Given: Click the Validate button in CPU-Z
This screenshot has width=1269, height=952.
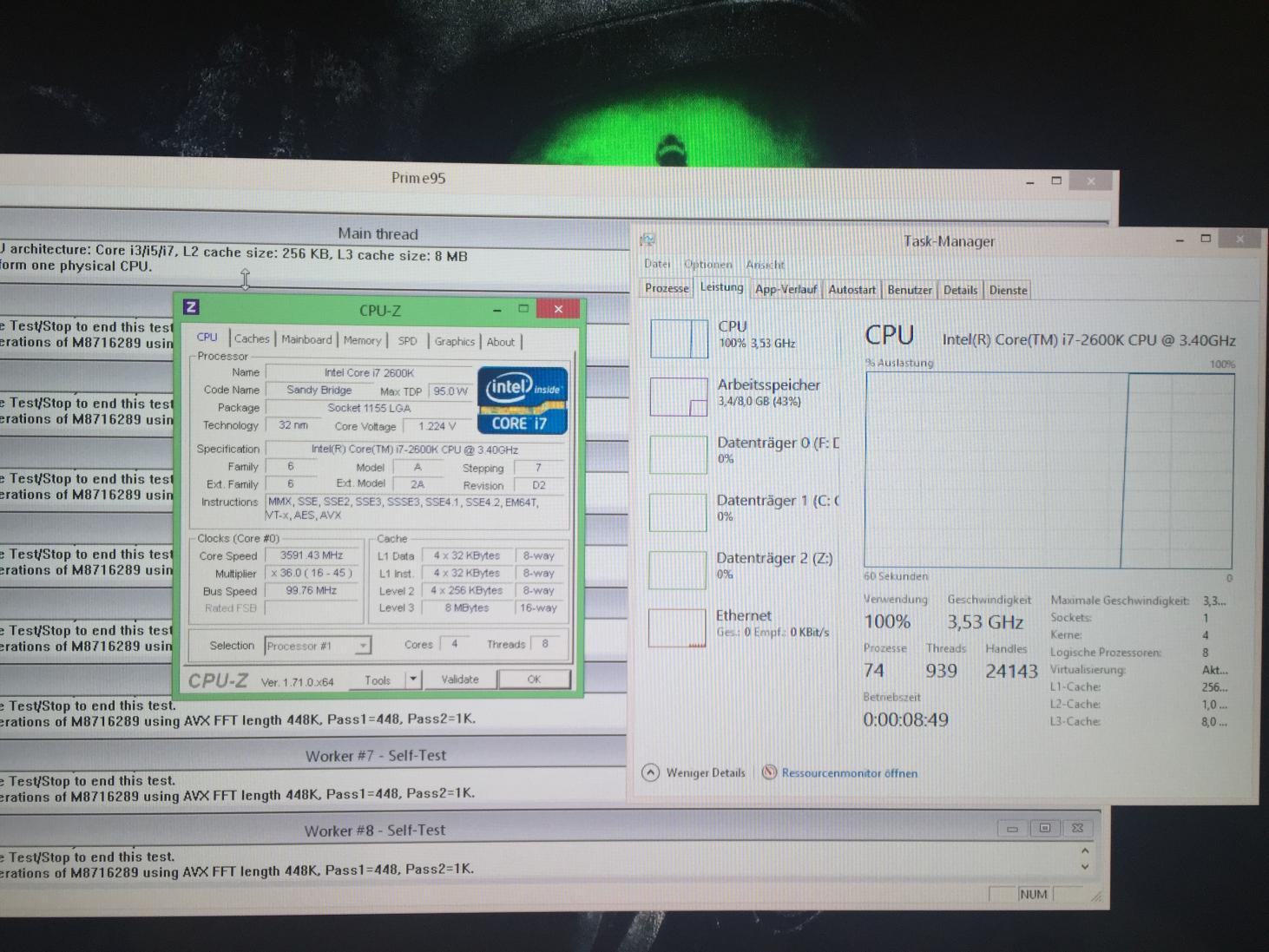Looking at the screenshot, I should [460, 680].
